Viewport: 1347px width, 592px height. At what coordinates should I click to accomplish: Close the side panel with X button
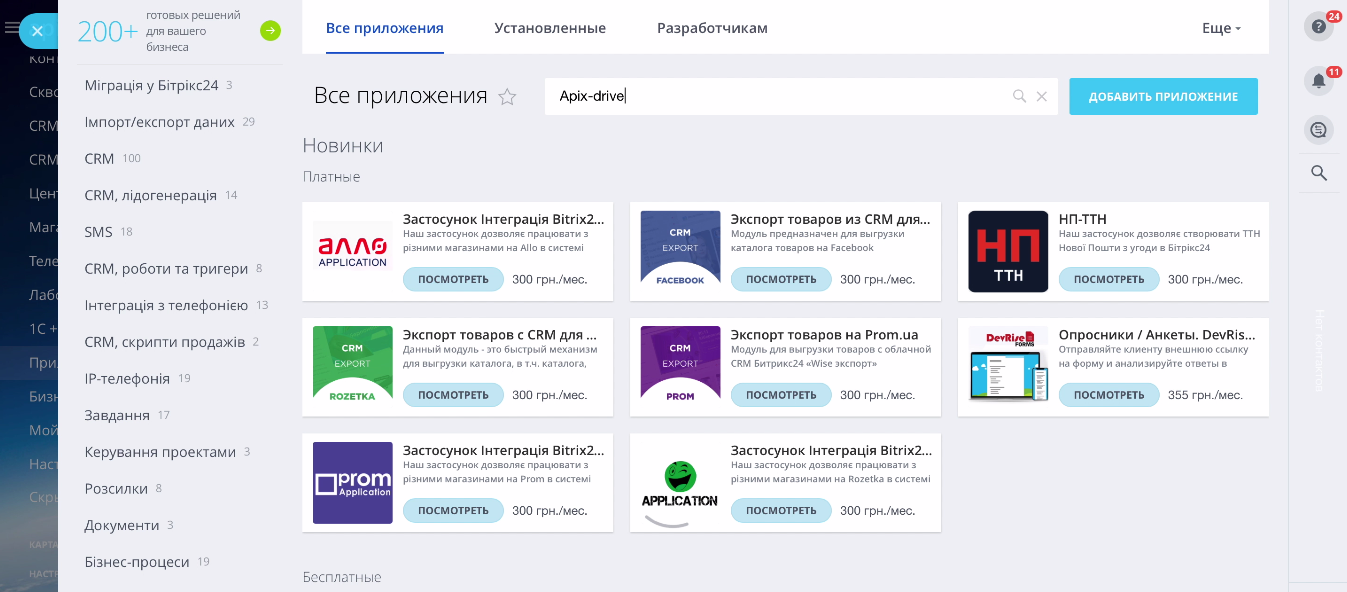tap(37, 32)
